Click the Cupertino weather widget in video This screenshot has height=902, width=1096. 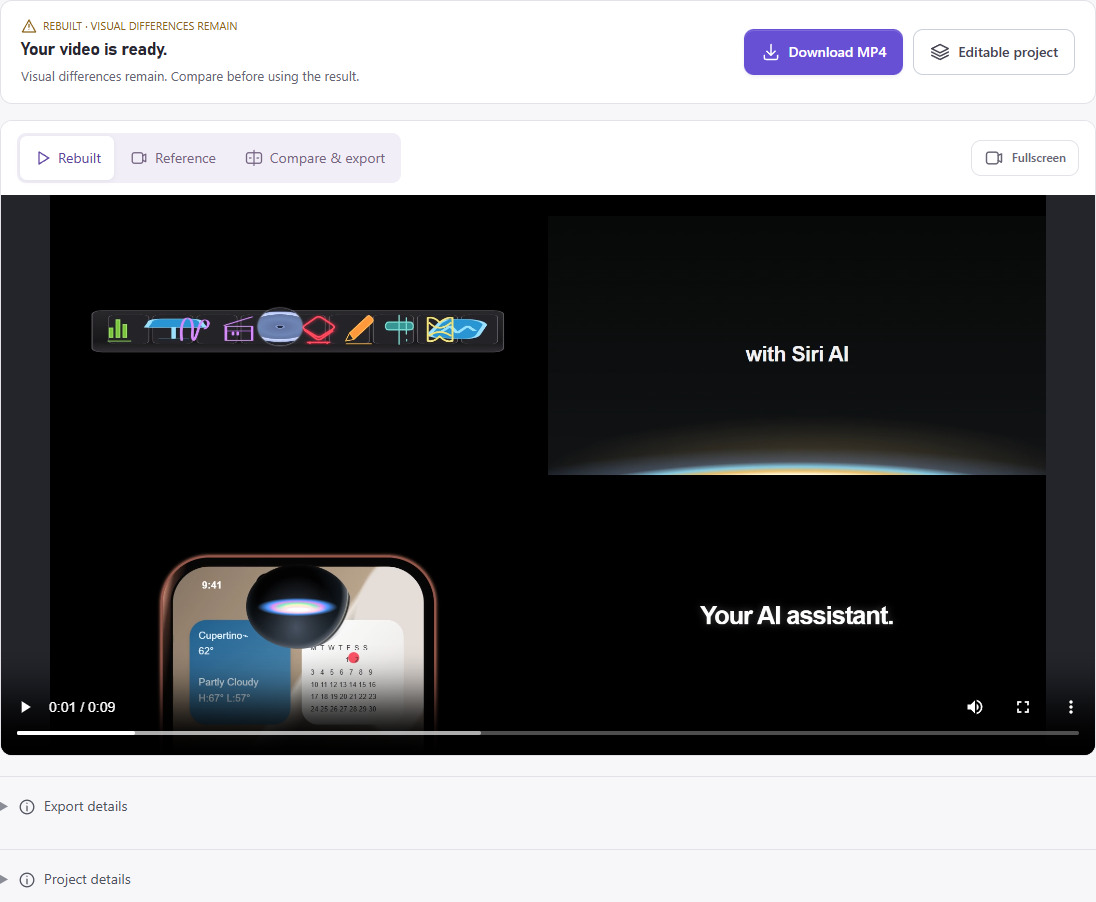click(240, 671)
